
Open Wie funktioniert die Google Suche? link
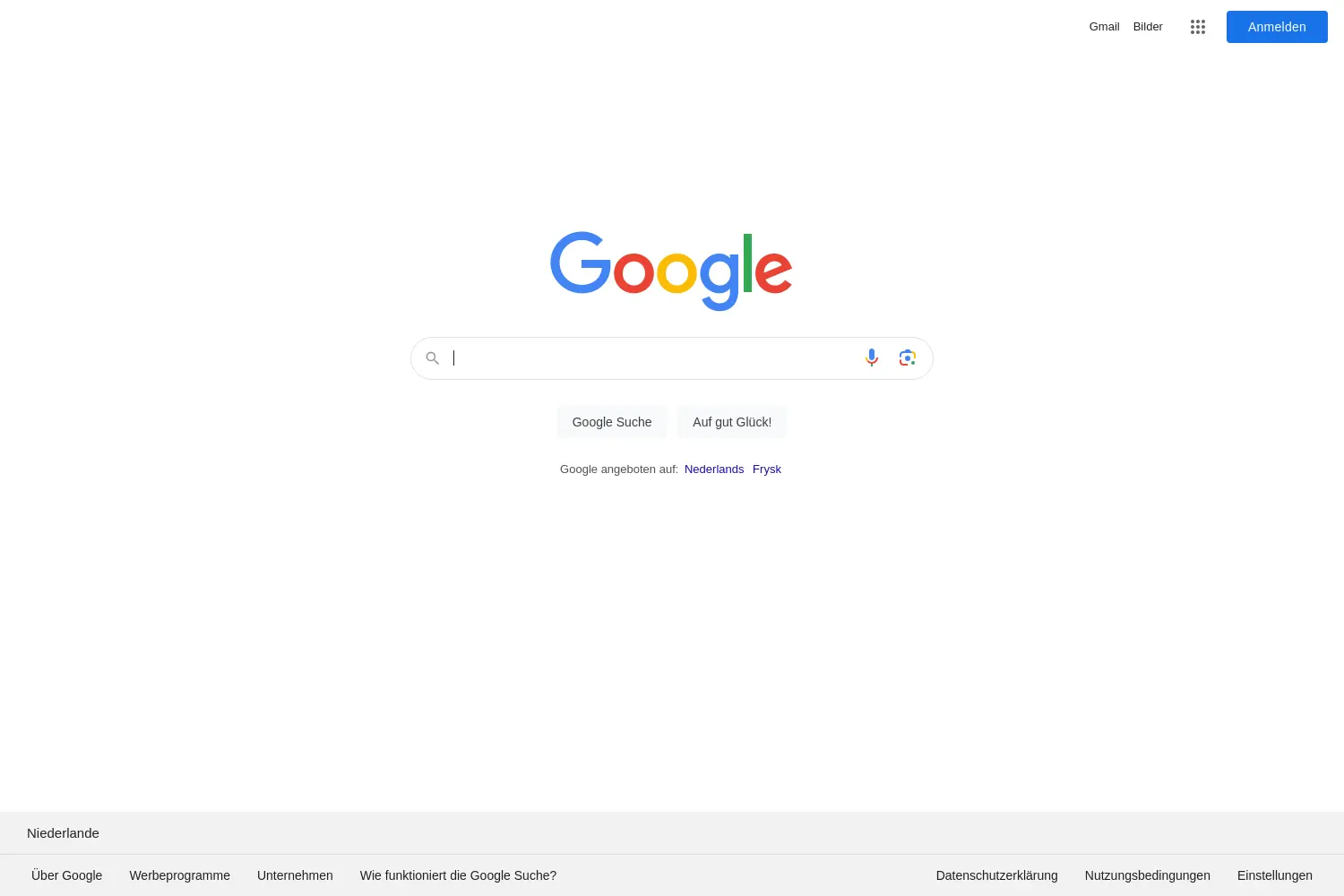(458, 875)
